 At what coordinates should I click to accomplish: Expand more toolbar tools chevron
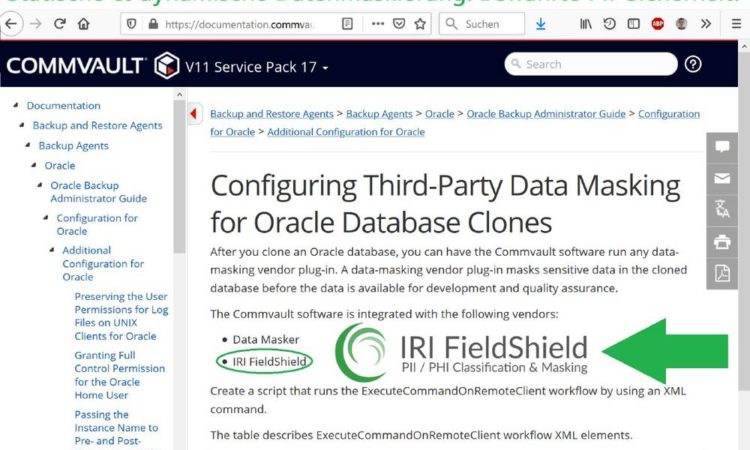tap(706, 23)
